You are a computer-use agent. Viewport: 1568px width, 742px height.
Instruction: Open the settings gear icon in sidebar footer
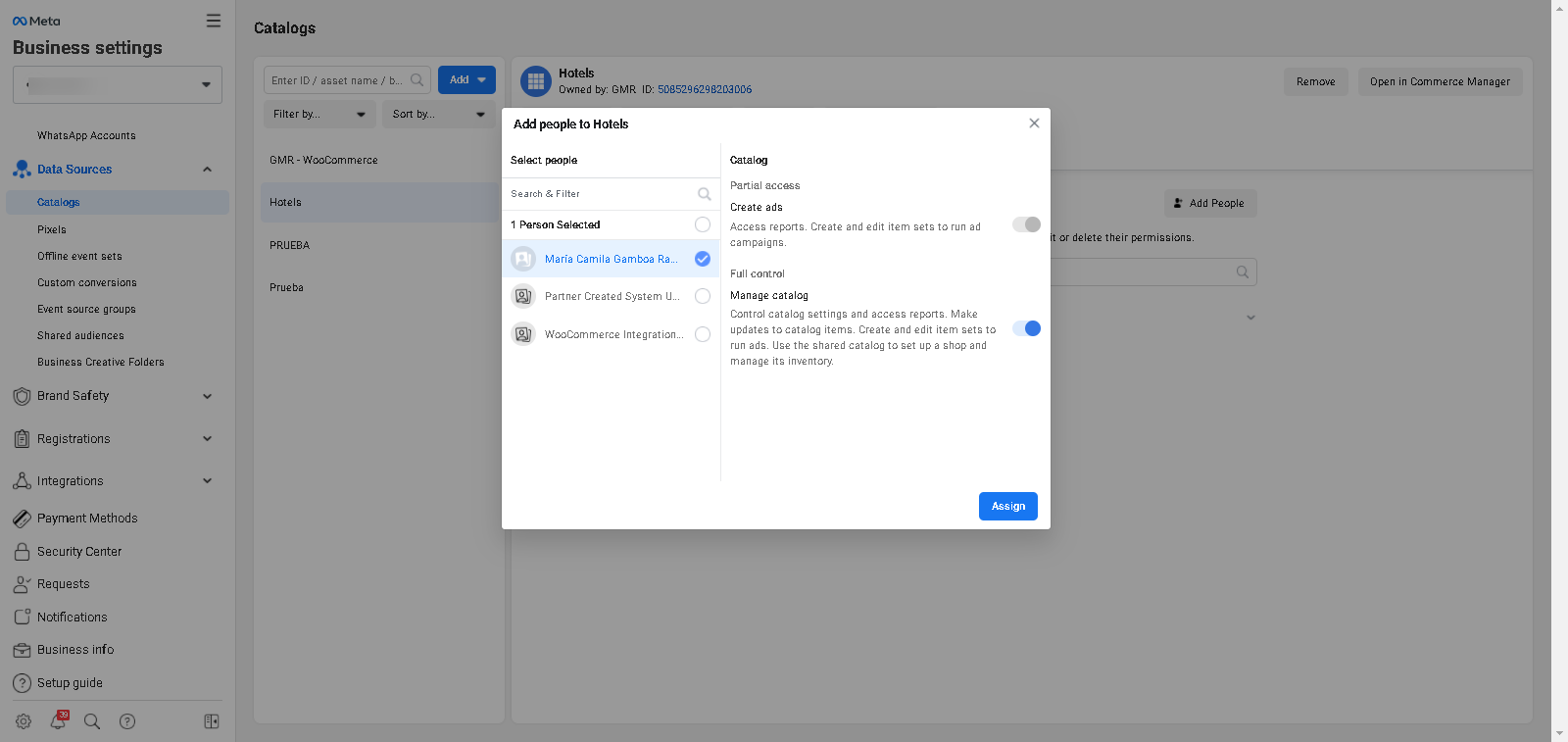coord(24,721)
